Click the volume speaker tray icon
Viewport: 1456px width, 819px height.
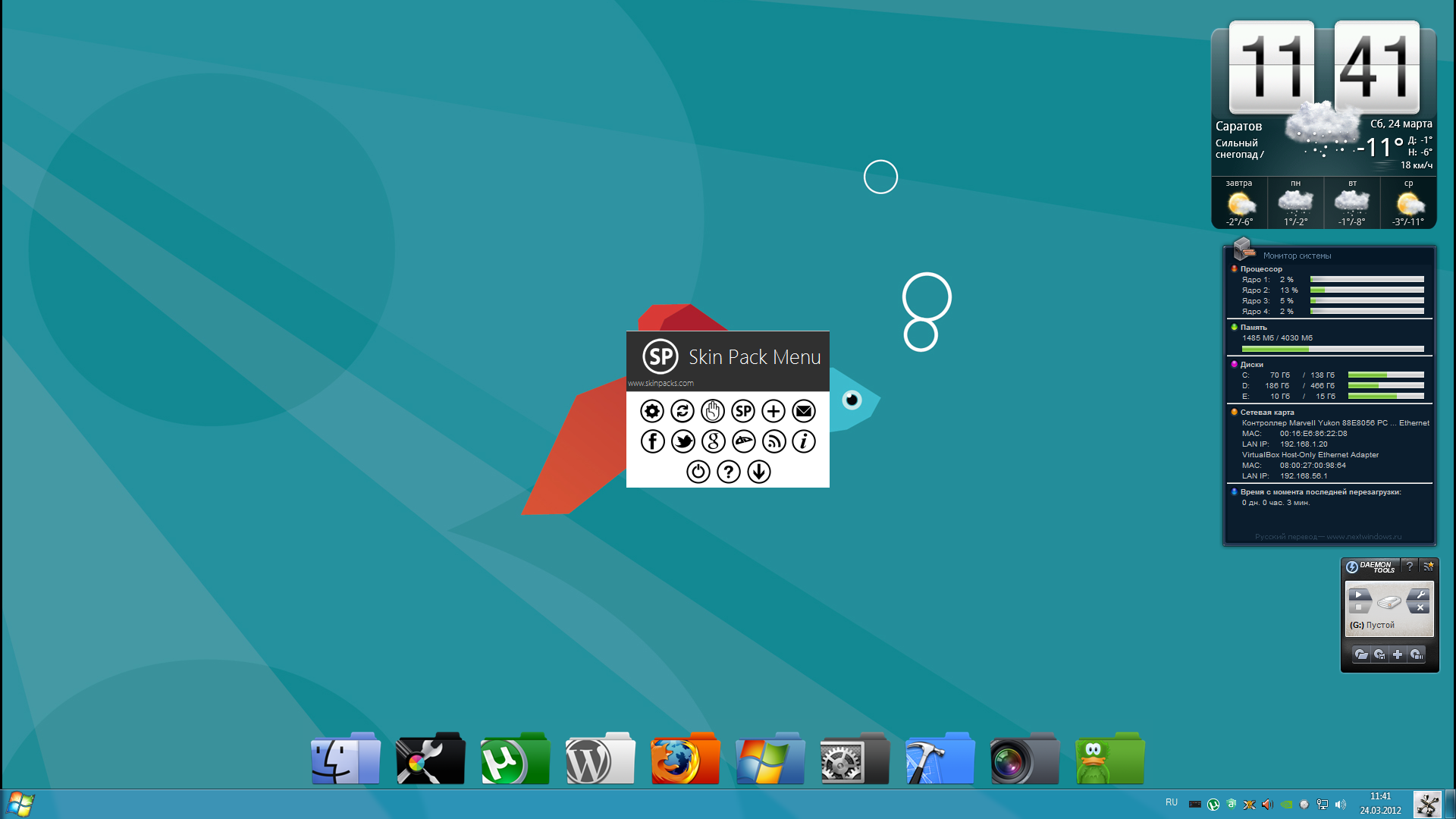[x=1340, y=805]
